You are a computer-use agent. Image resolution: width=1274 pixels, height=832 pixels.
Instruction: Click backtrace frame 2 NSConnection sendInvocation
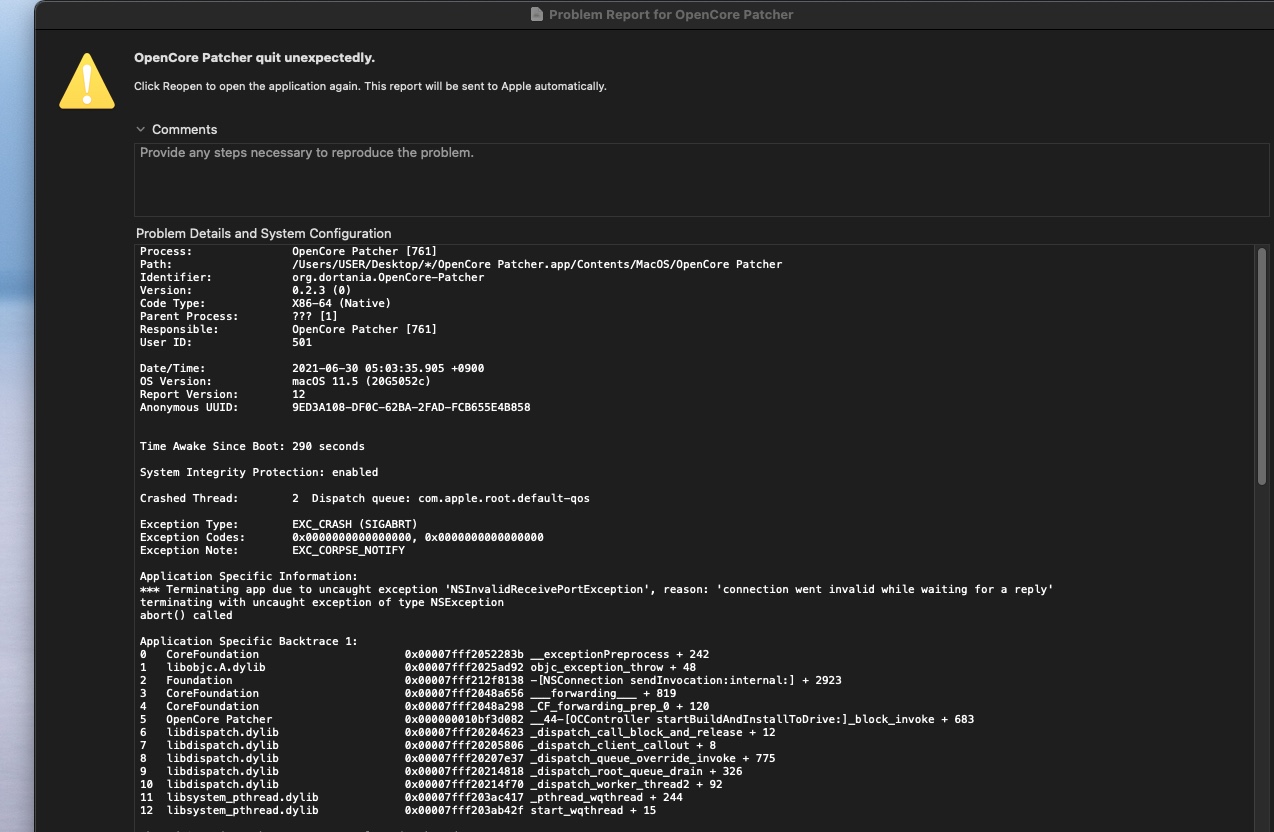tap(491, 680)
